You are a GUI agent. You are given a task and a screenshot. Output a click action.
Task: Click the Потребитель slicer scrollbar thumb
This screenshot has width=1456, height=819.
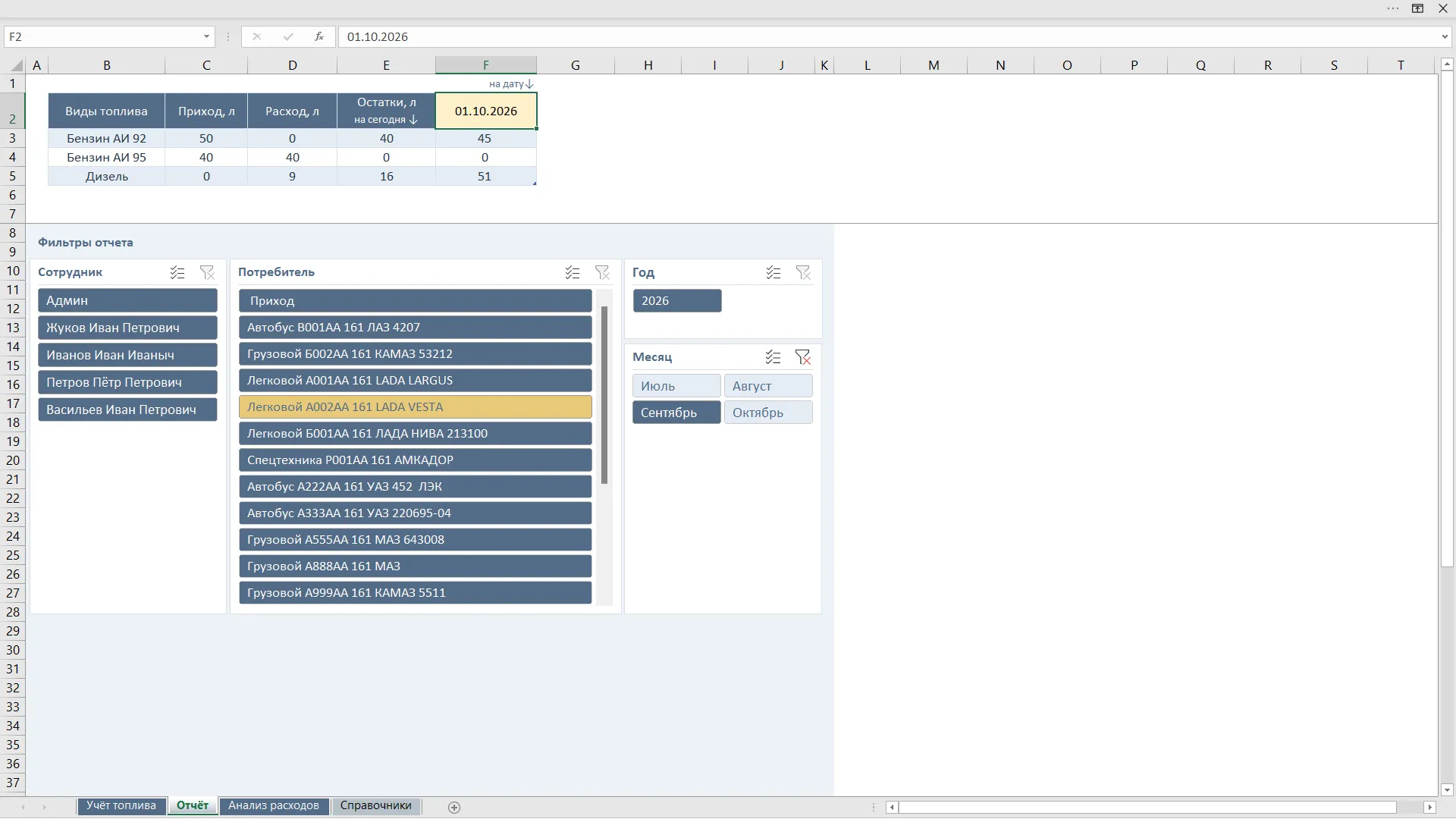(604, 395)
